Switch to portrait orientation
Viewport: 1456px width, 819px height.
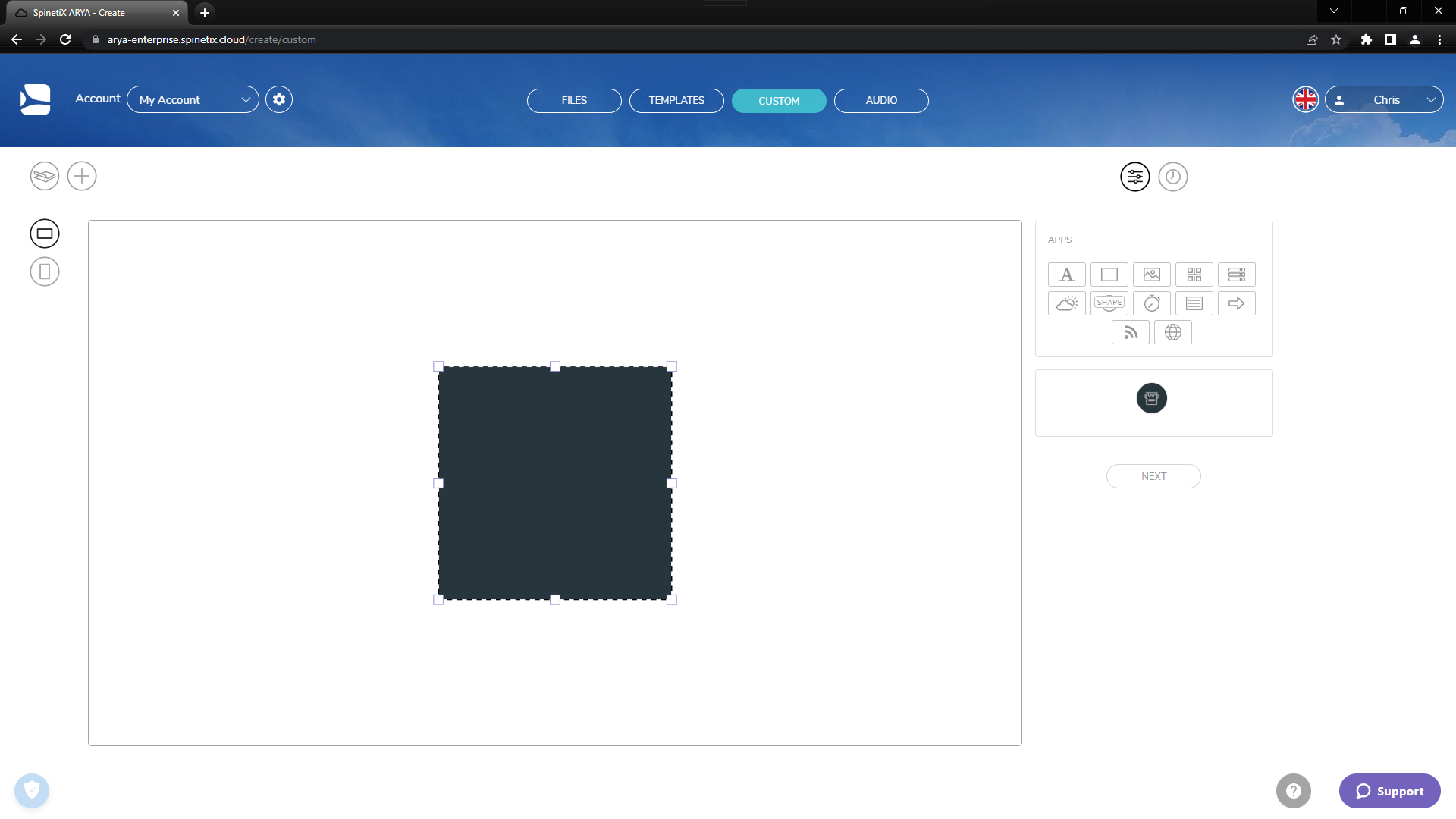click(x=44, y=271)
